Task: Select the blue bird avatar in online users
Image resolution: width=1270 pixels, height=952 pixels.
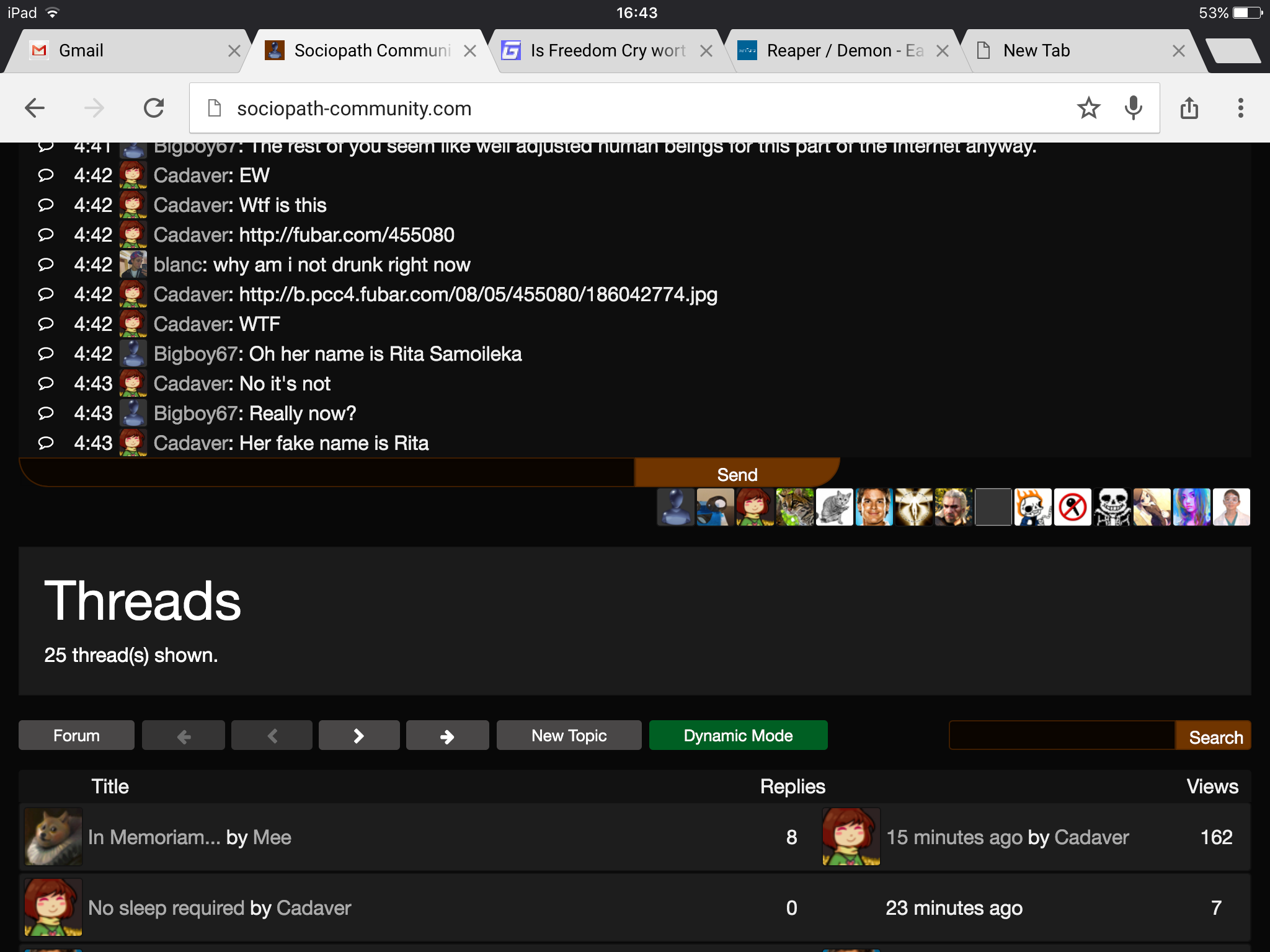Action: (716, 507)
